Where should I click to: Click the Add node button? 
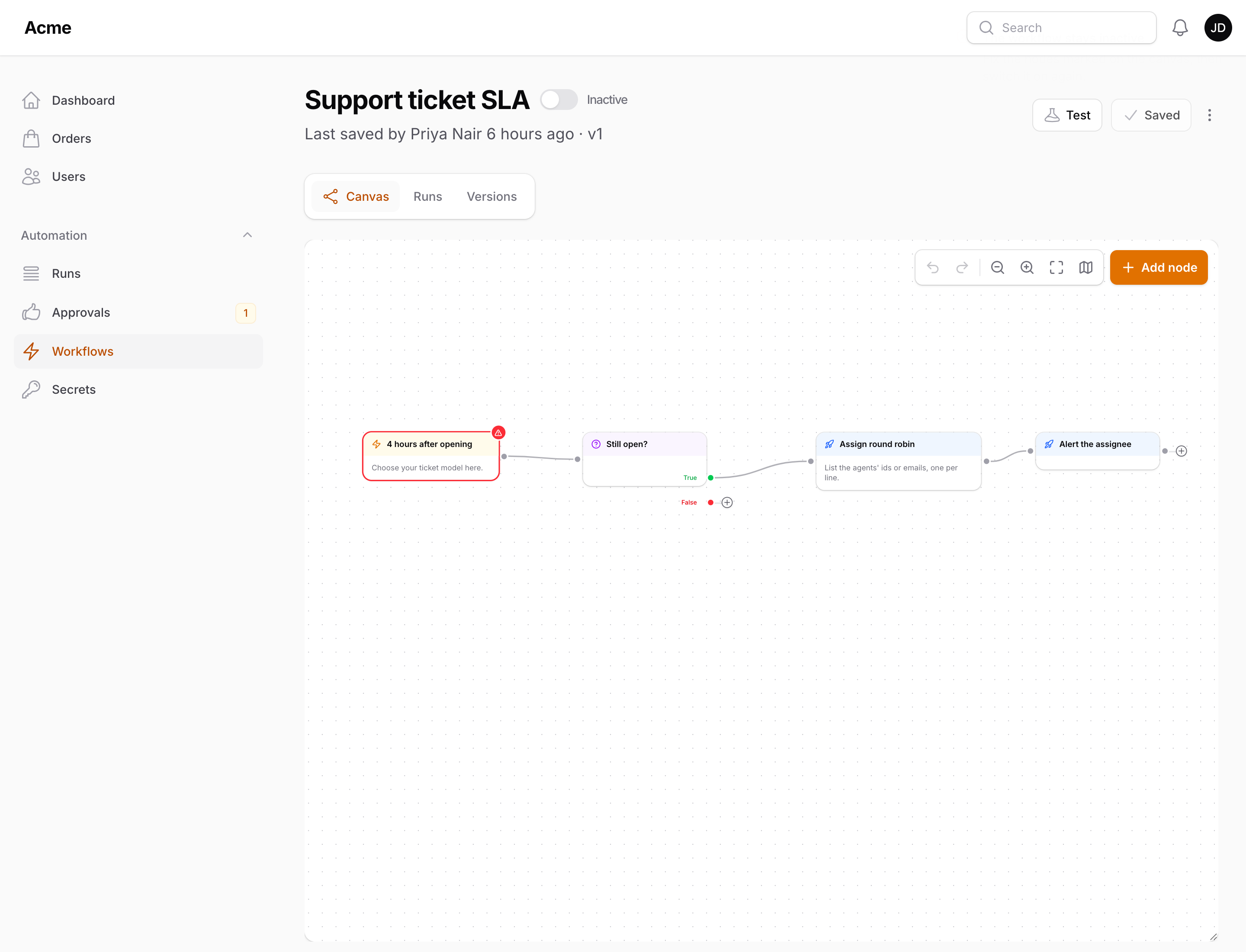click(x=1159, y=267)
